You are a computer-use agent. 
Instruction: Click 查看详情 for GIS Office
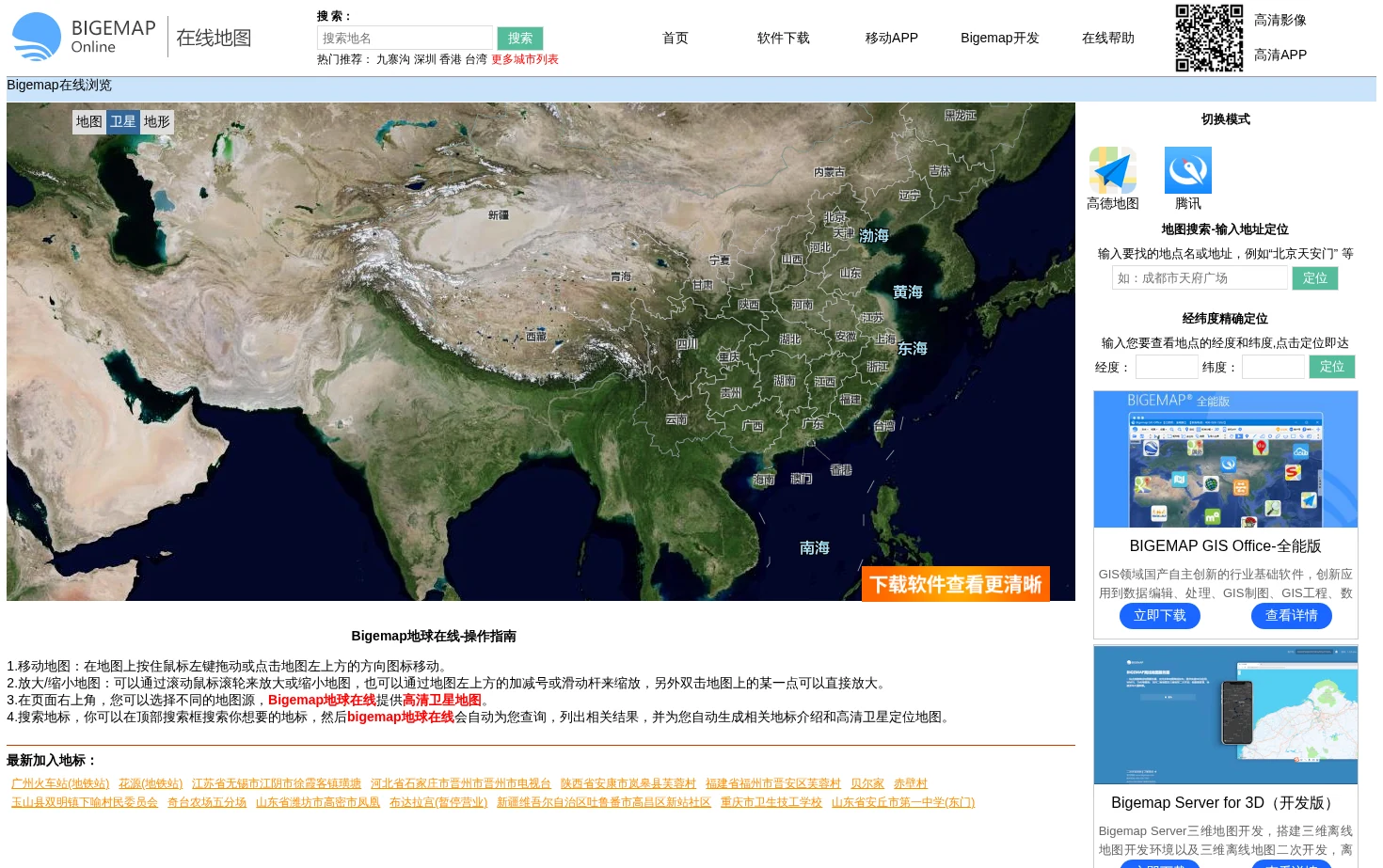pyautogui.click(x=1292, y=615)
